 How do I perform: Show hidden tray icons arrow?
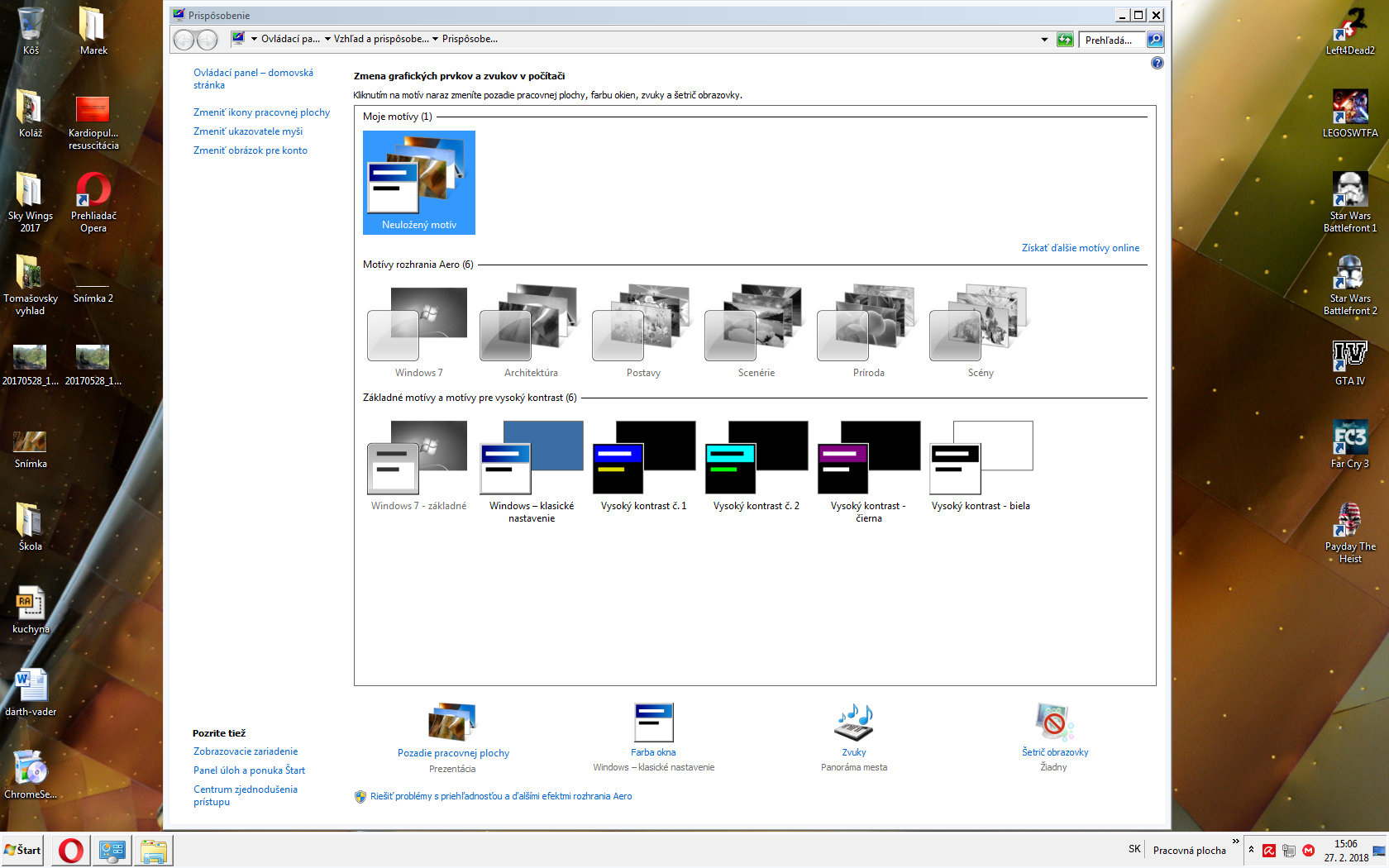click(1251, 850)
